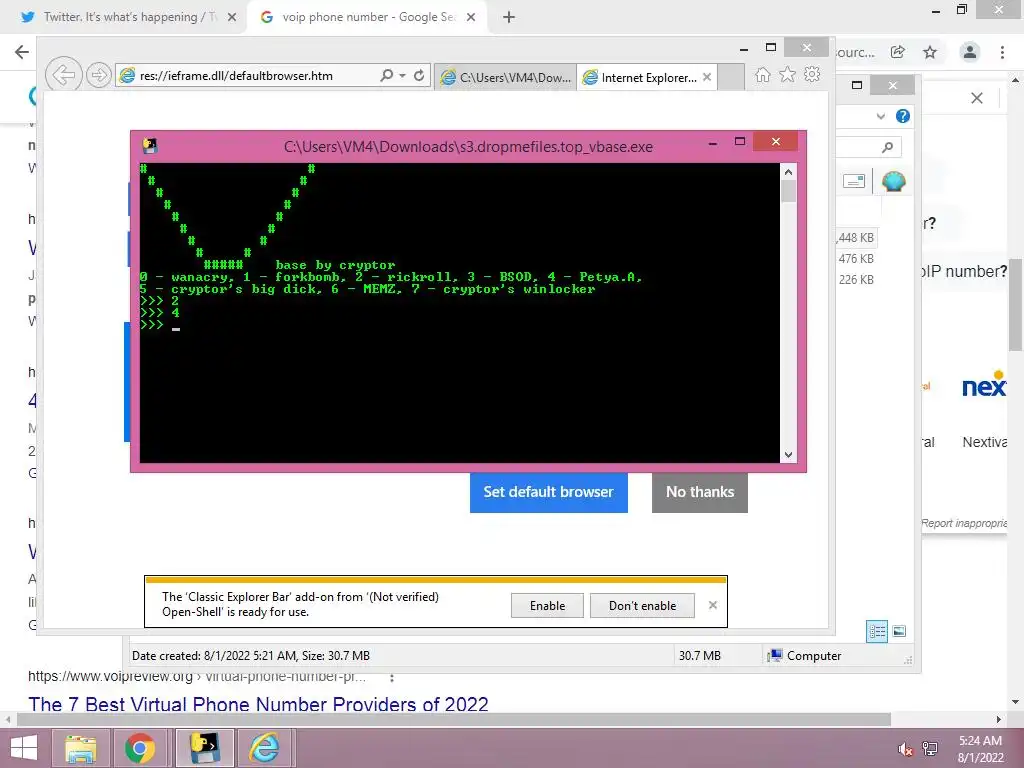This screenshot has width=1024, height=768.
Task: Click the Chrome horizontal scrollbar thumb
Action: 453,719
